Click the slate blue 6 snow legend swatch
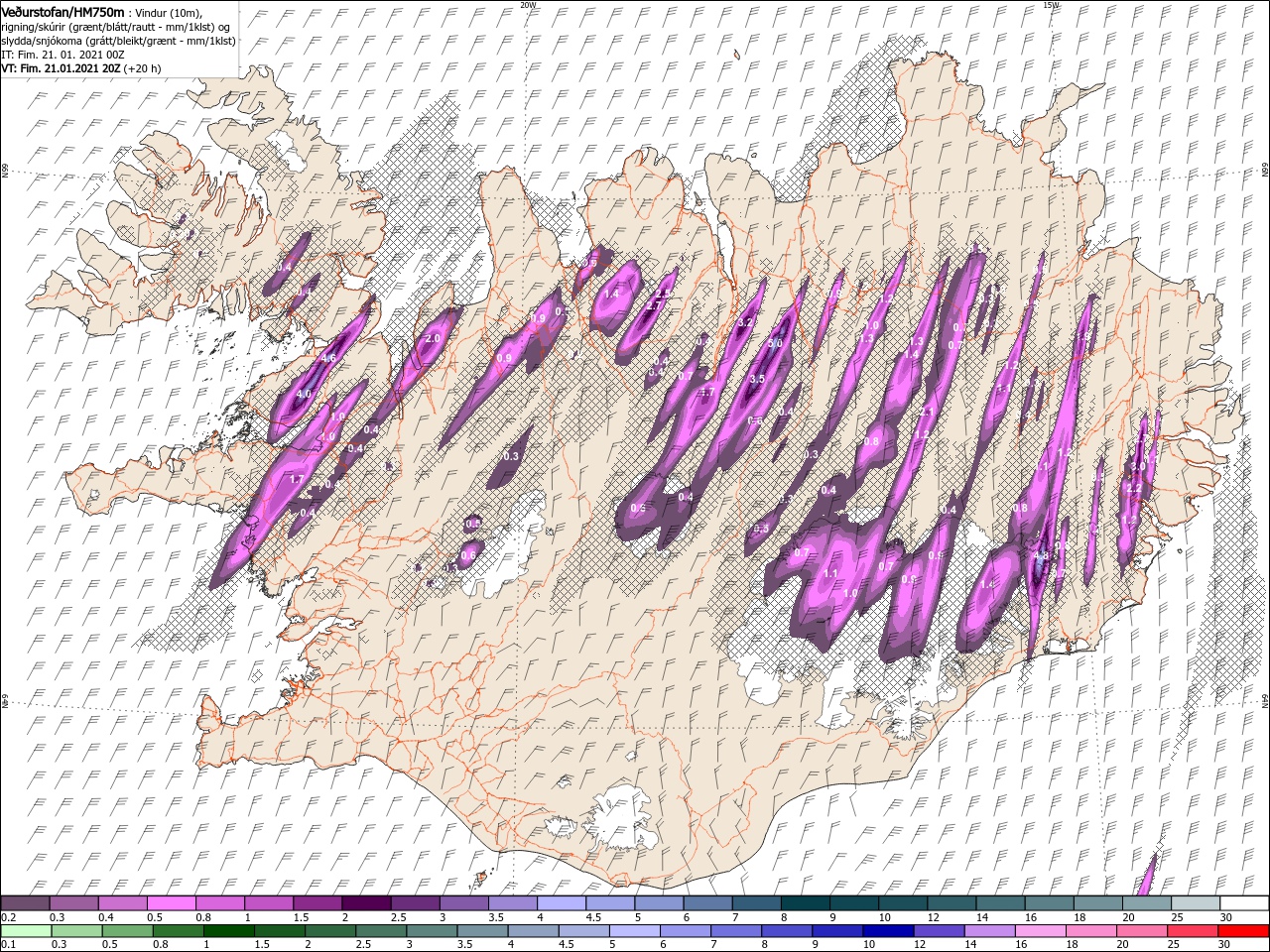 707,903
